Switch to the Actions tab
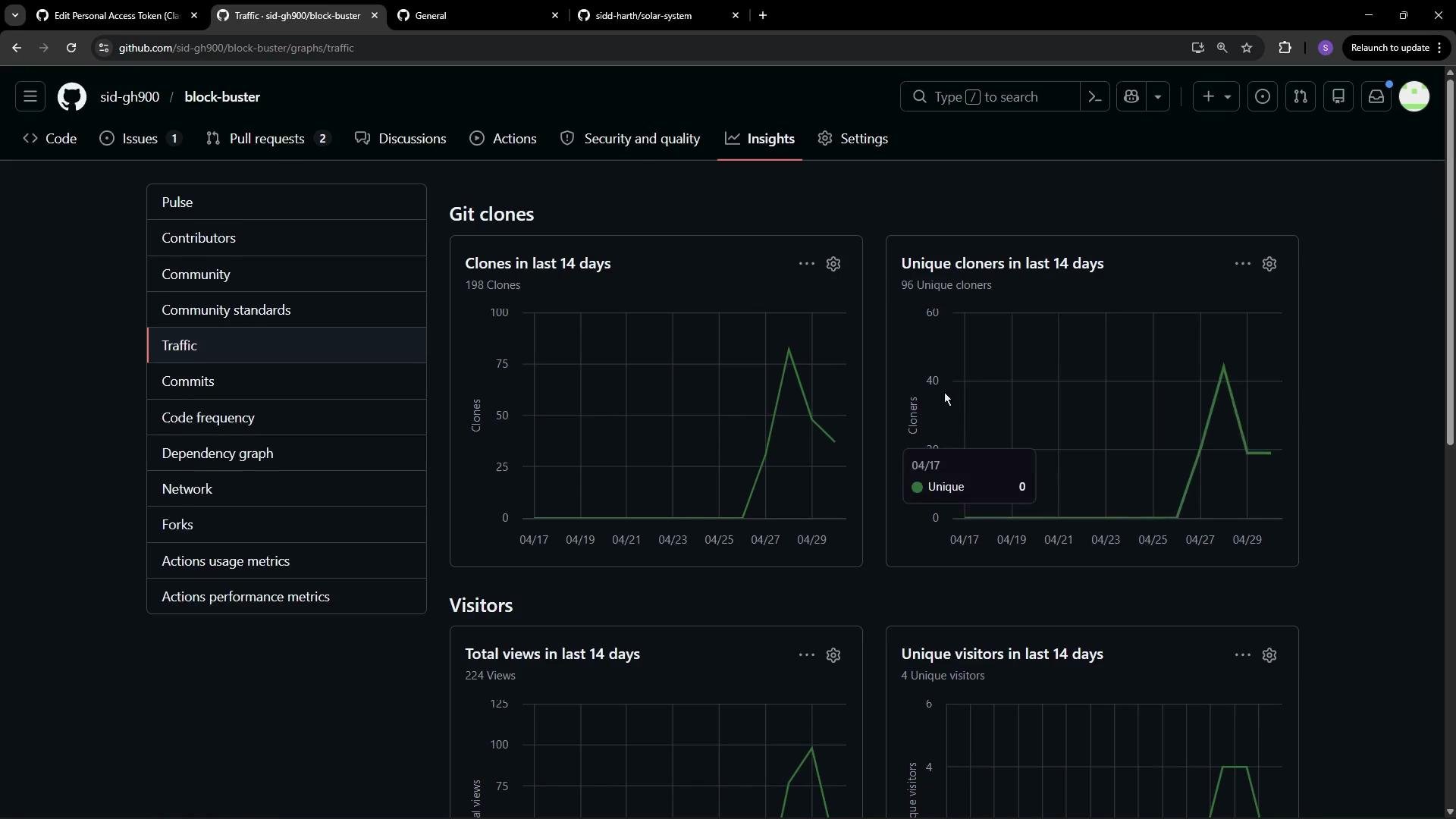Image resolution: width=1456 pixels, height=819 pixels. click(504, 139)
